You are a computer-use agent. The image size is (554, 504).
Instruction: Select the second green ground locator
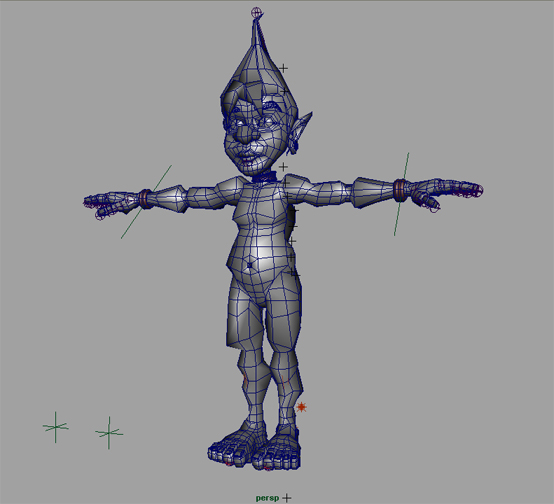[109, 433]
